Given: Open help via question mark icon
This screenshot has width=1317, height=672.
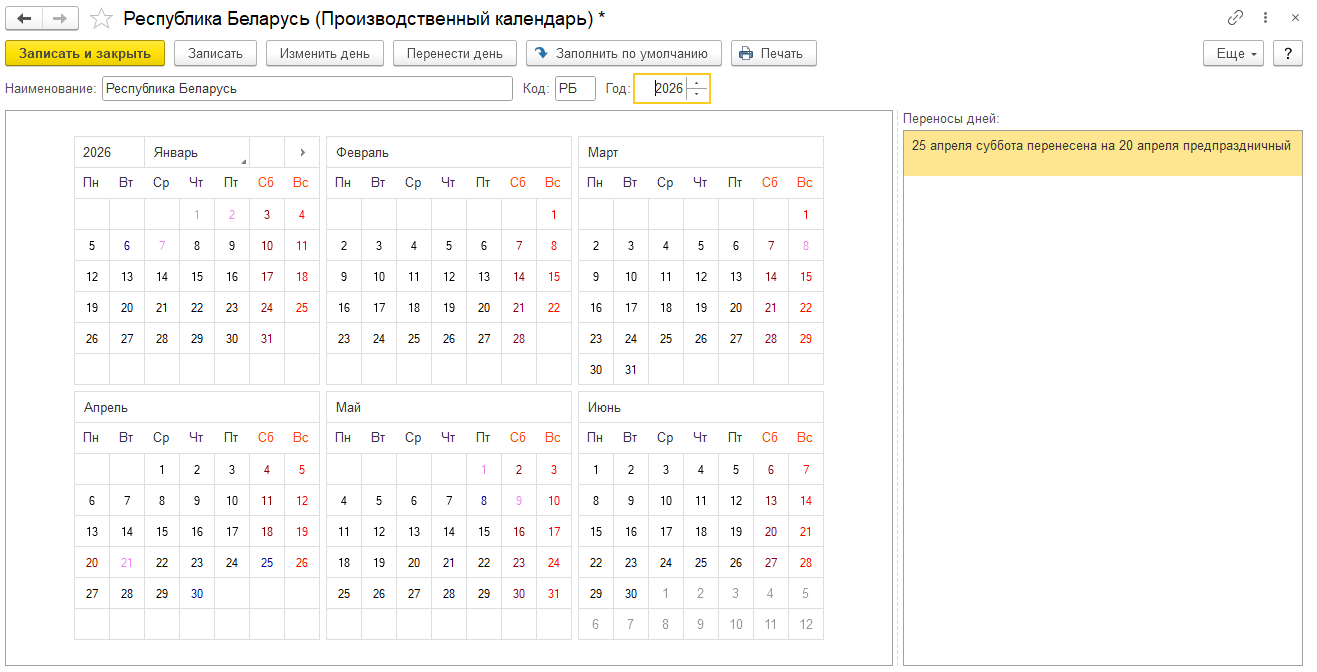Looking at the screenshot, I should [1287, 53].
